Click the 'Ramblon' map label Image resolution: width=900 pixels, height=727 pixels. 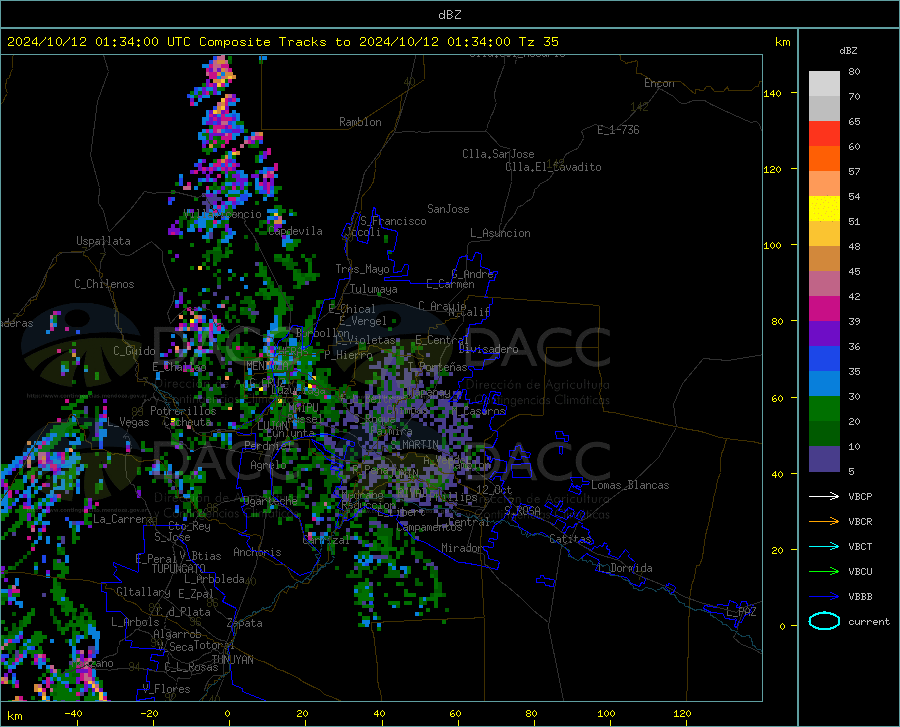pos(360,122)
